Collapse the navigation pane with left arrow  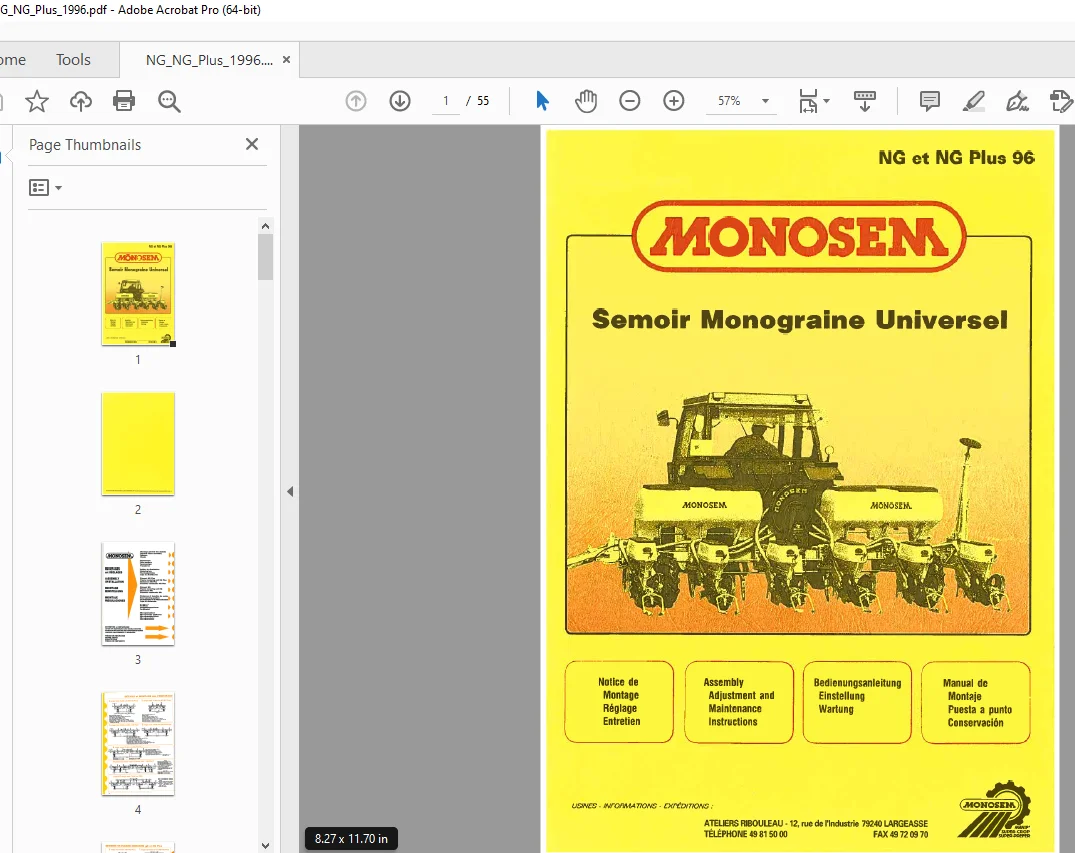[x=290, y=492]
